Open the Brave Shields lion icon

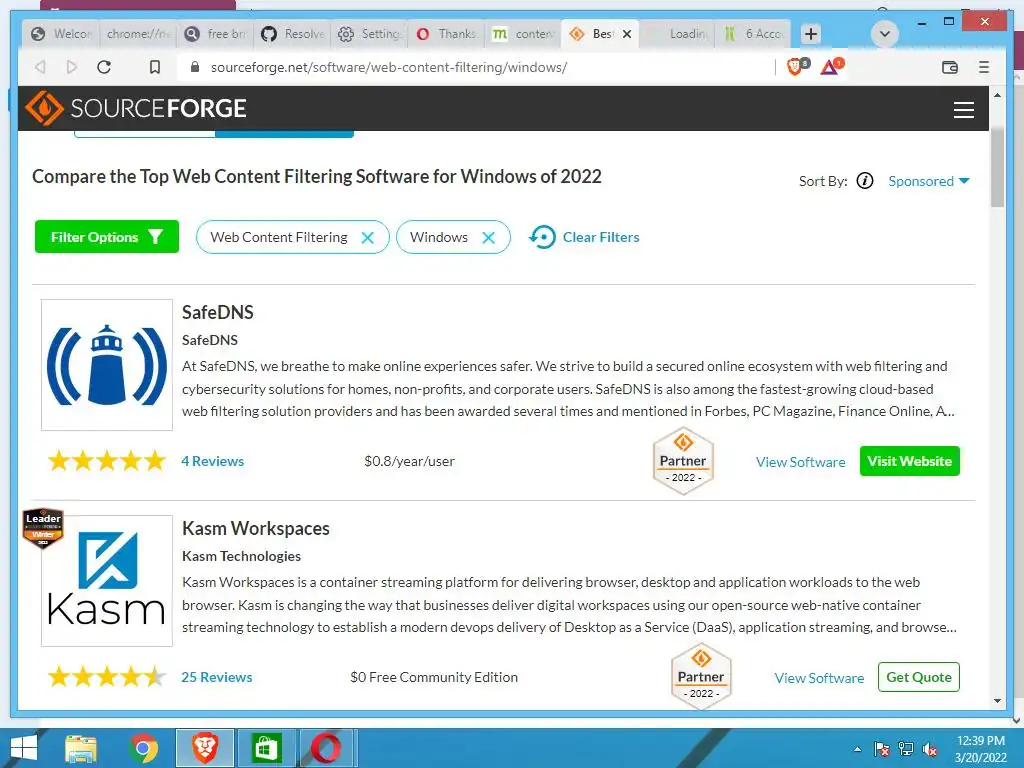point(795,67)
